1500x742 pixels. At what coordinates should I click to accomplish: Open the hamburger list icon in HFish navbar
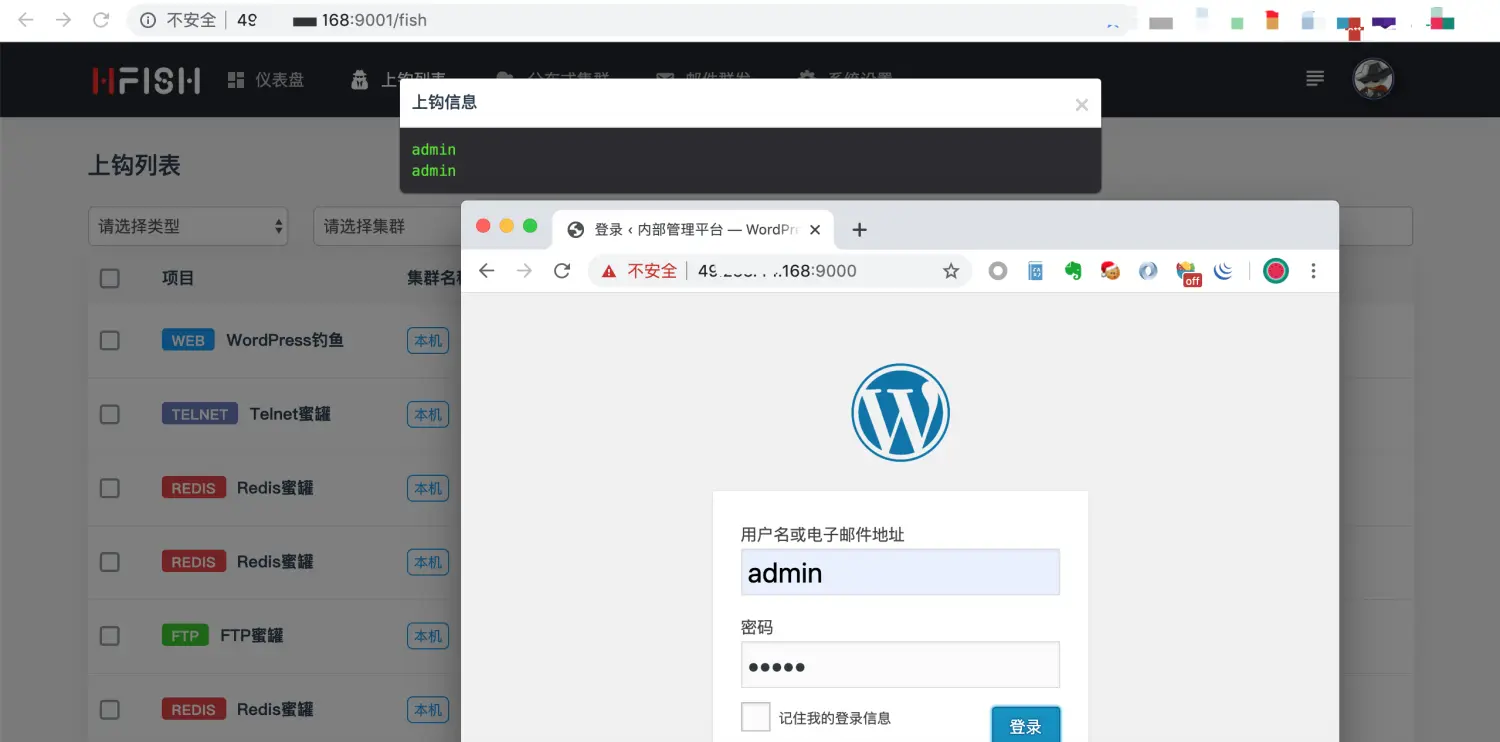point(1315,78)
